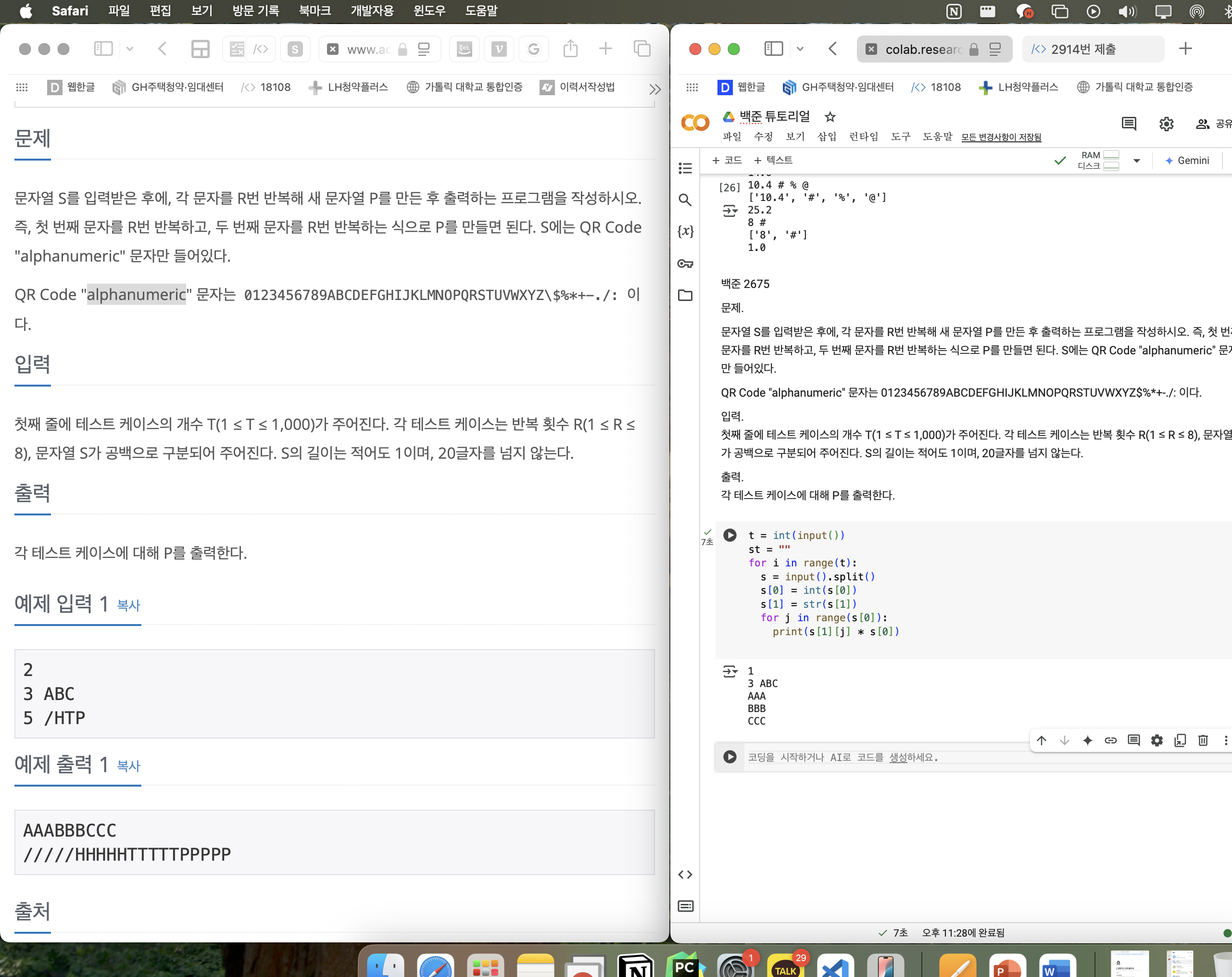Open the 런타임 menu in Colab

(x=863, y=137)
